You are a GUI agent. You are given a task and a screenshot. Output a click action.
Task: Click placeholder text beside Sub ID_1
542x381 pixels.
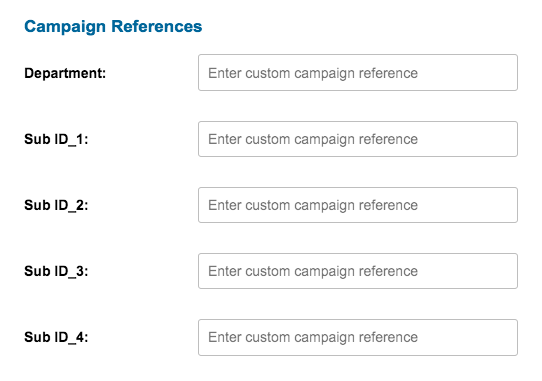[313, 139]
